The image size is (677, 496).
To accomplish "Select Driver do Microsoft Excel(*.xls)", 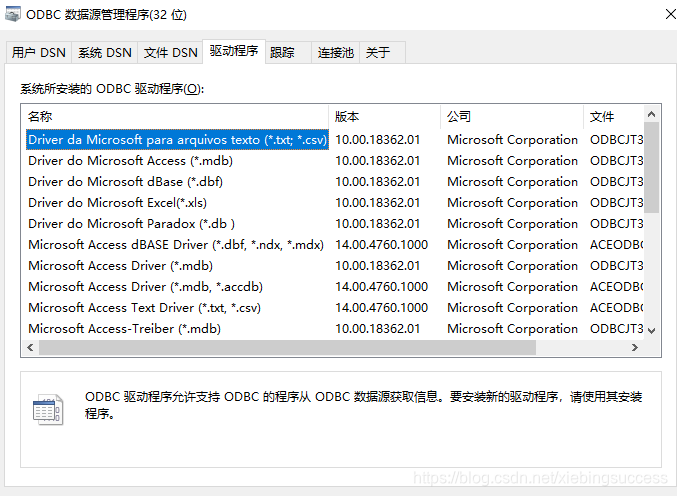I will [x=117, y=203].
